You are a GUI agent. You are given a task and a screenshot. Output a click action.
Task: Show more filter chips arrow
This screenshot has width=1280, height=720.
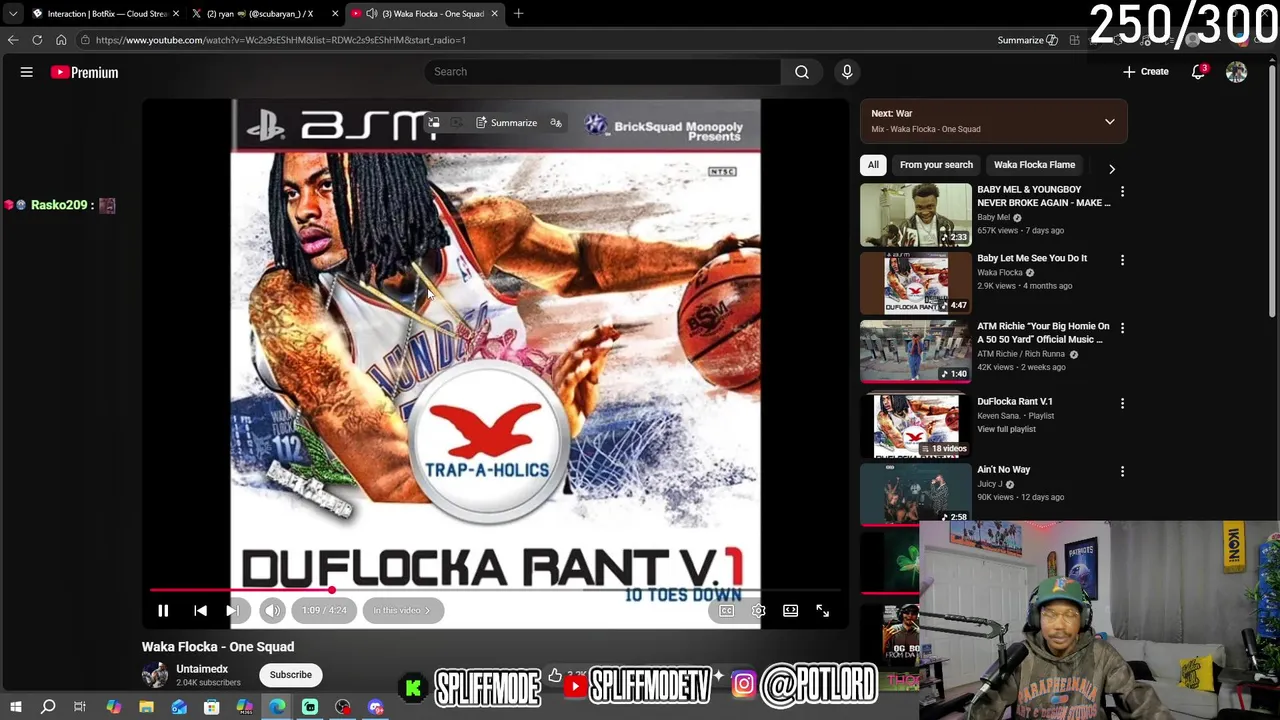tap(1112, 168)
